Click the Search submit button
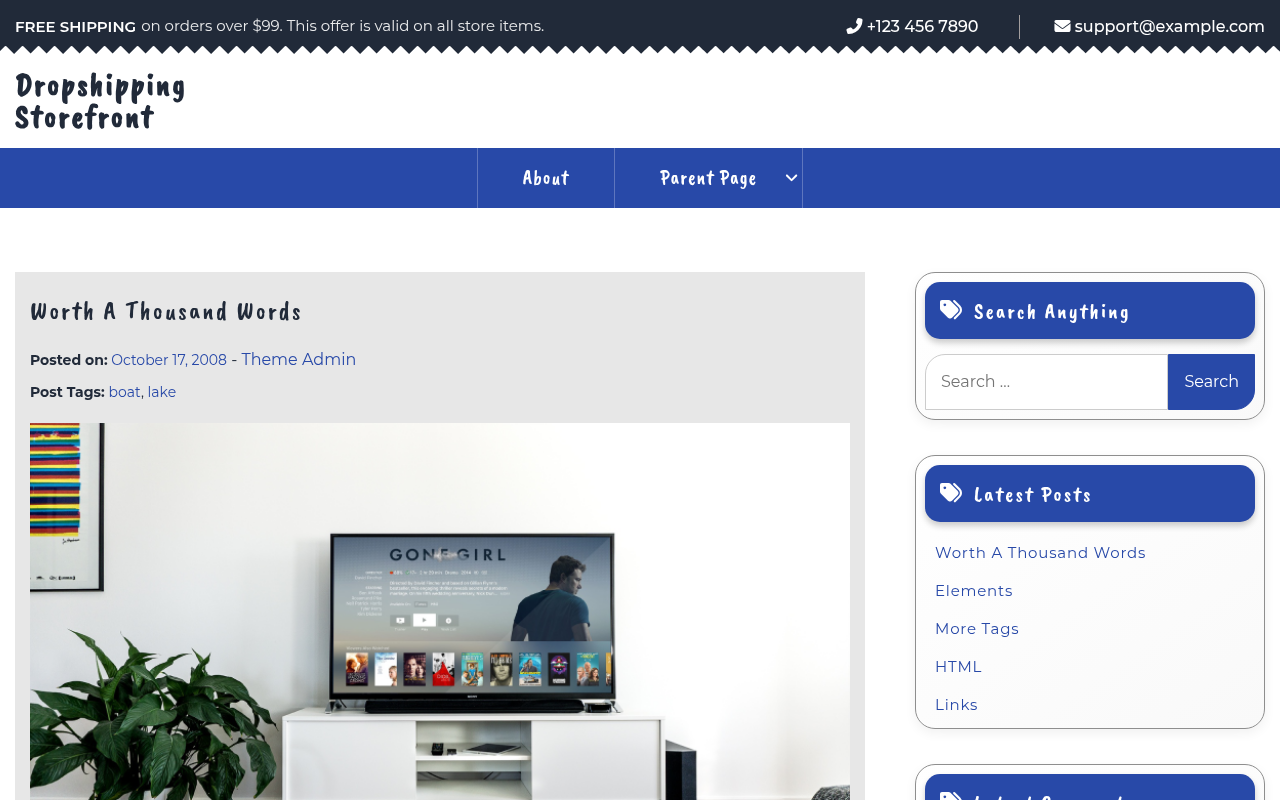This screenshot has width=1280, height=800. point(1211,382)
